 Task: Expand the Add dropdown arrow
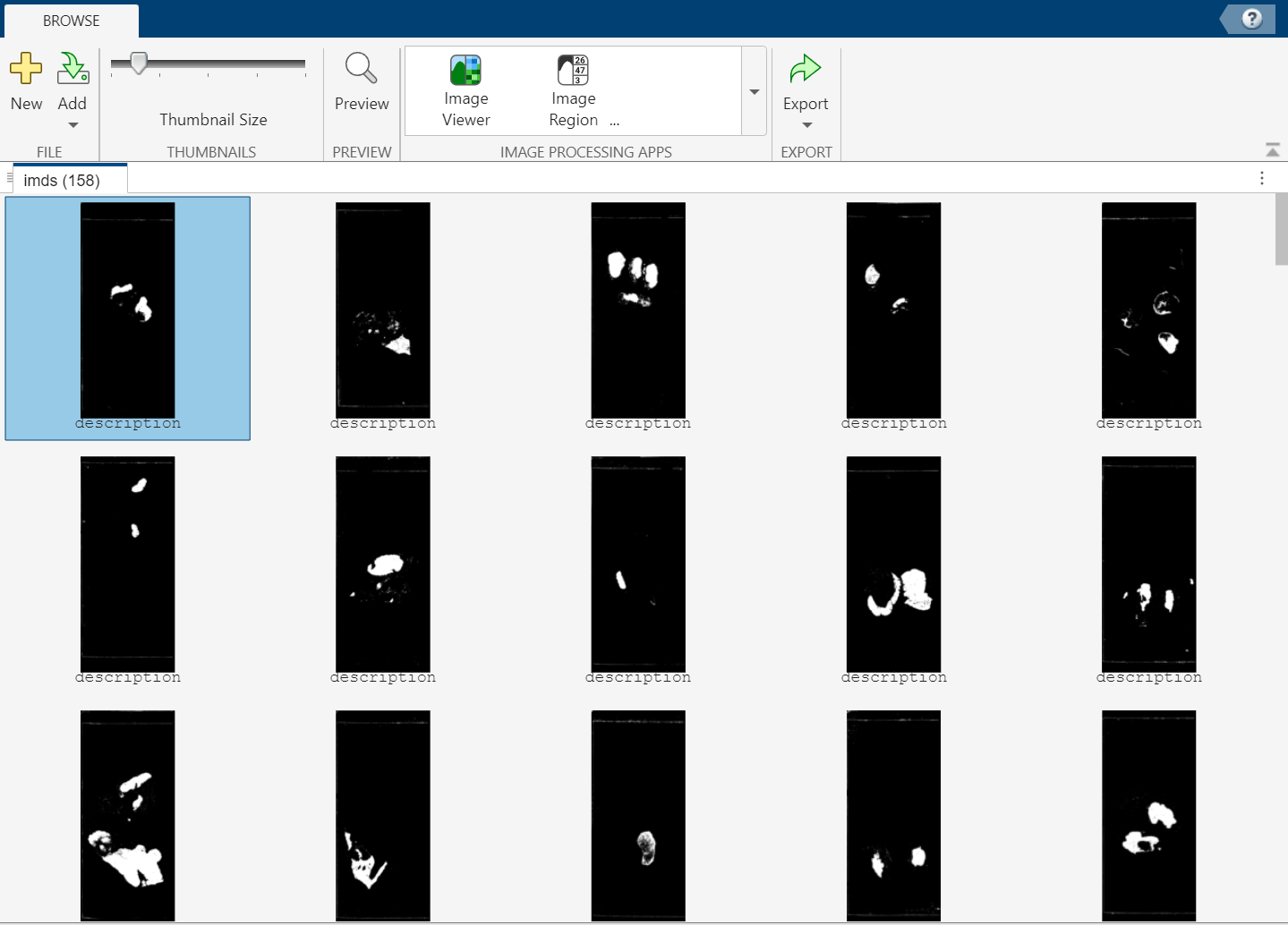pyautogui.click(x=72, y=125)
